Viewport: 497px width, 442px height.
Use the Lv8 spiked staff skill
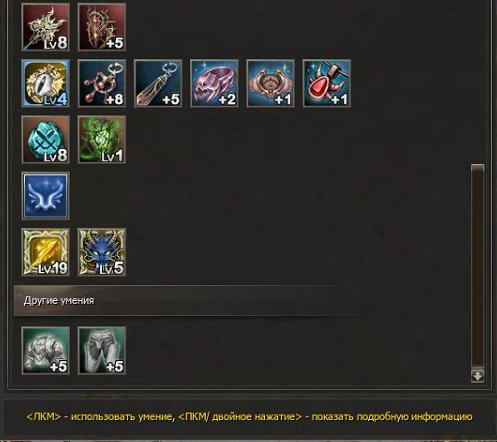pos(45,27)
